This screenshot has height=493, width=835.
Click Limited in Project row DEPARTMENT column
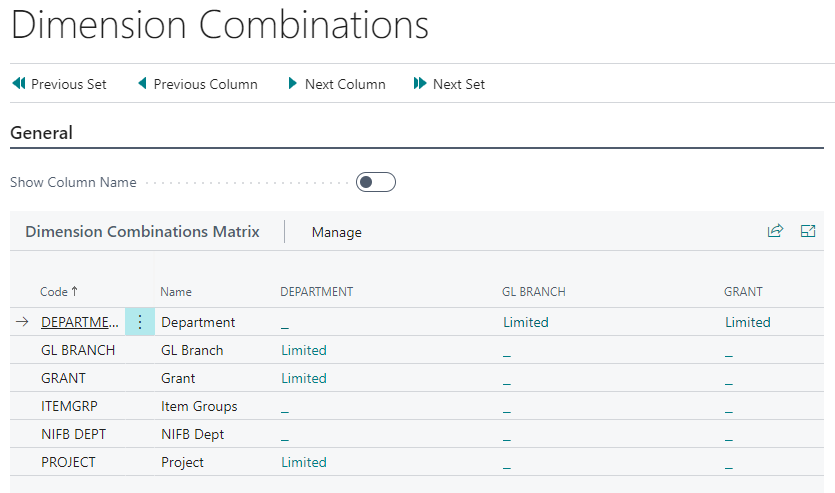pos(304,462)
